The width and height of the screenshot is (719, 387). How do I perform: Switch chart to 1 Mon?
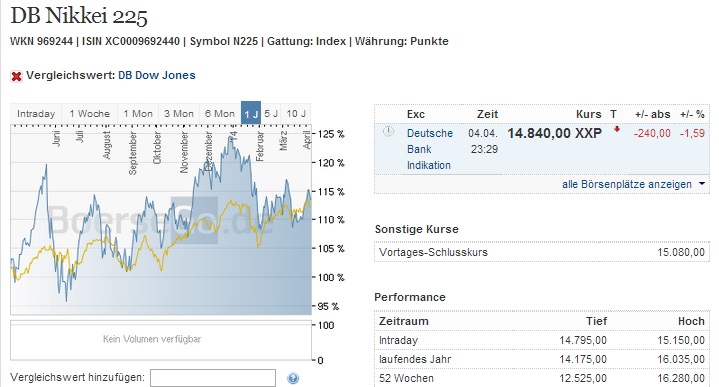pos(138,114)
